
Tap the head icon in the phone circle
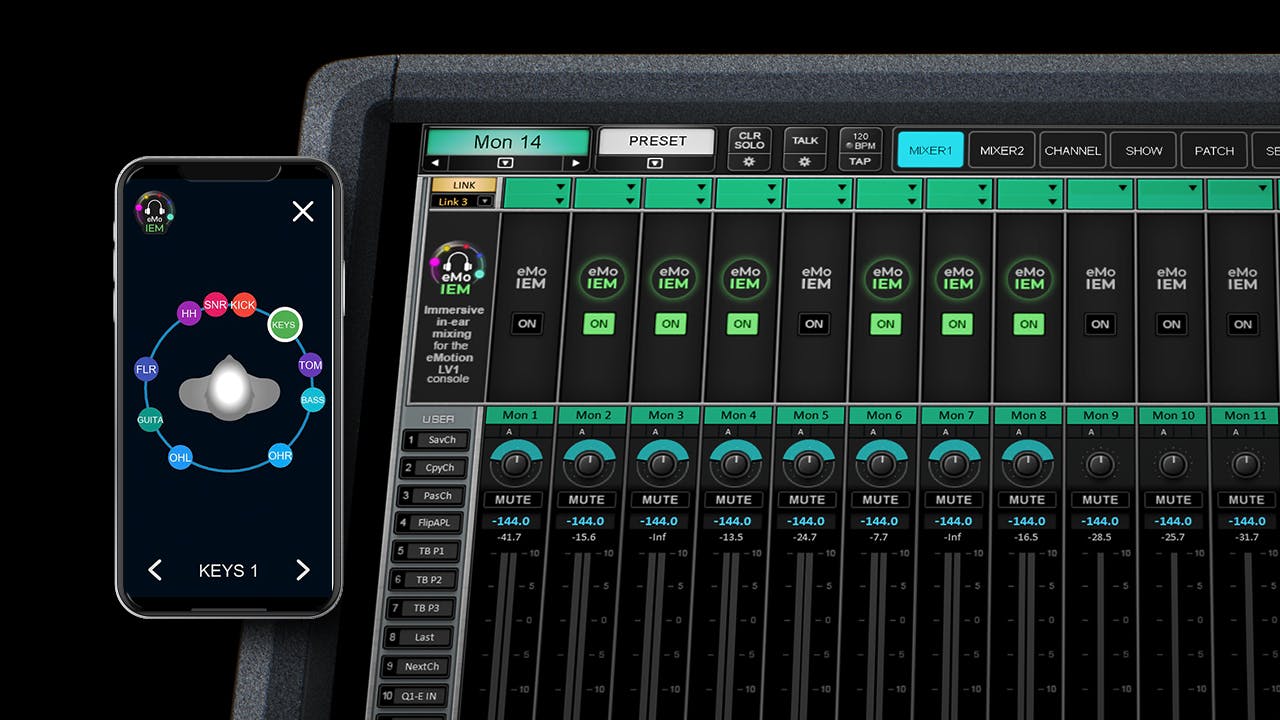point(228,386)
